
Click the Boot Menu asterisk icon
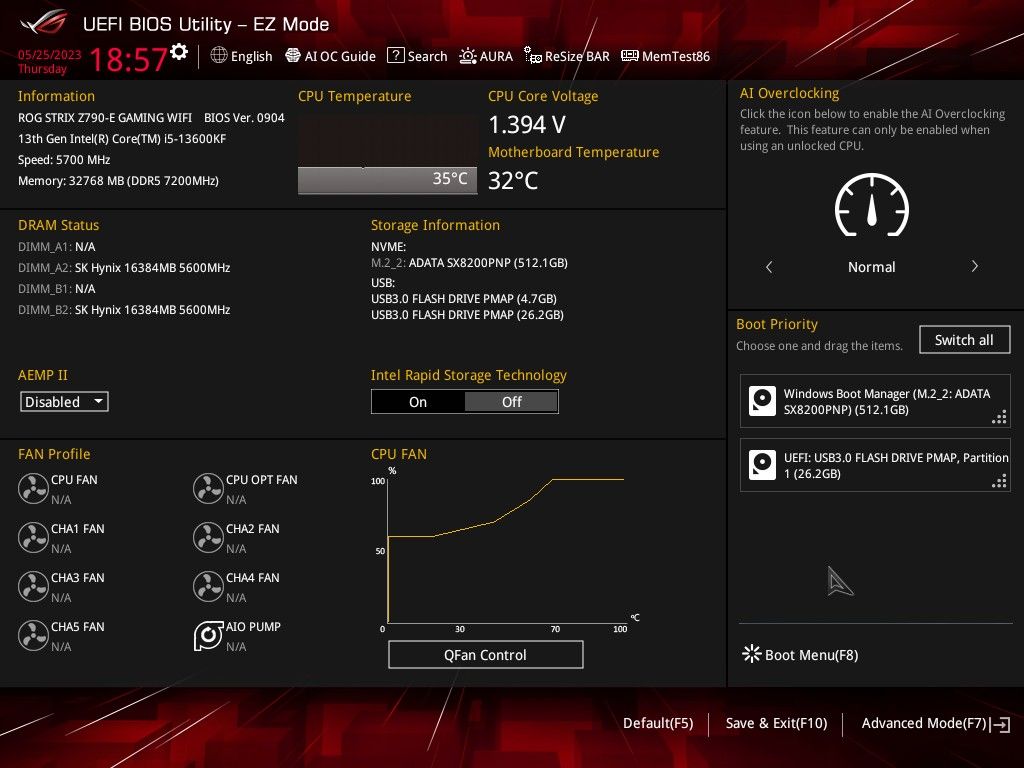(752, 654)
